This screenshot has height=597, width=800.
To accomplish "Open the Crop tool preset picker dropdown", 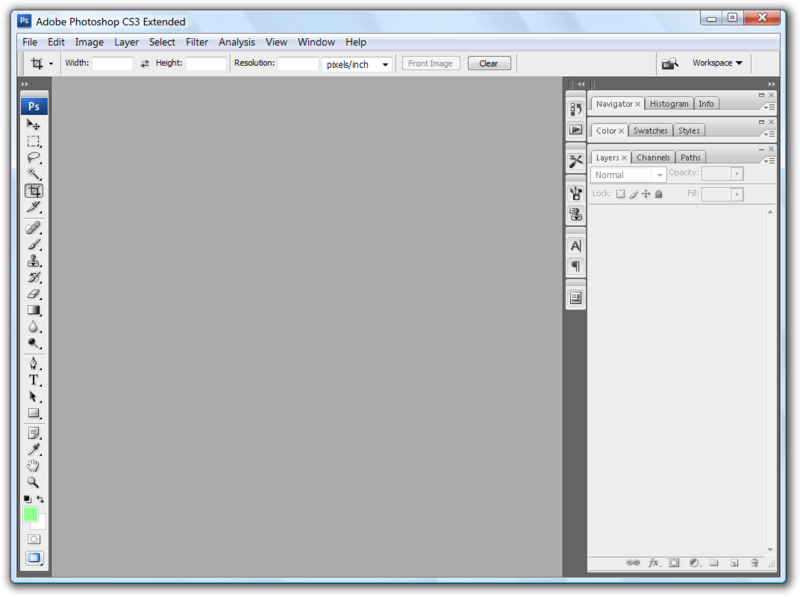I will [51, 64].
